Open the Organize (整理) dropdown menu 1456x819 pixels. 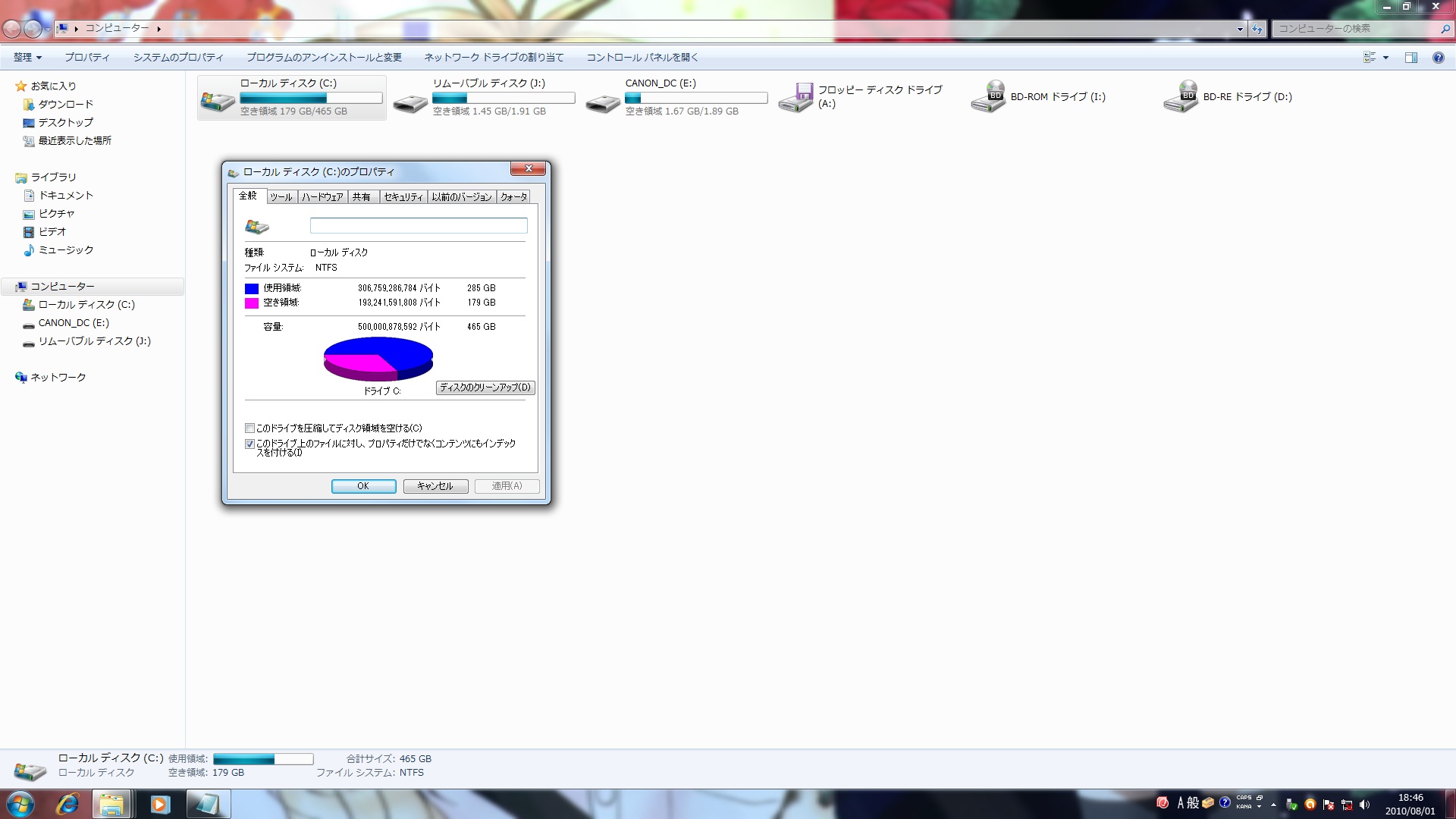point(27,58)
